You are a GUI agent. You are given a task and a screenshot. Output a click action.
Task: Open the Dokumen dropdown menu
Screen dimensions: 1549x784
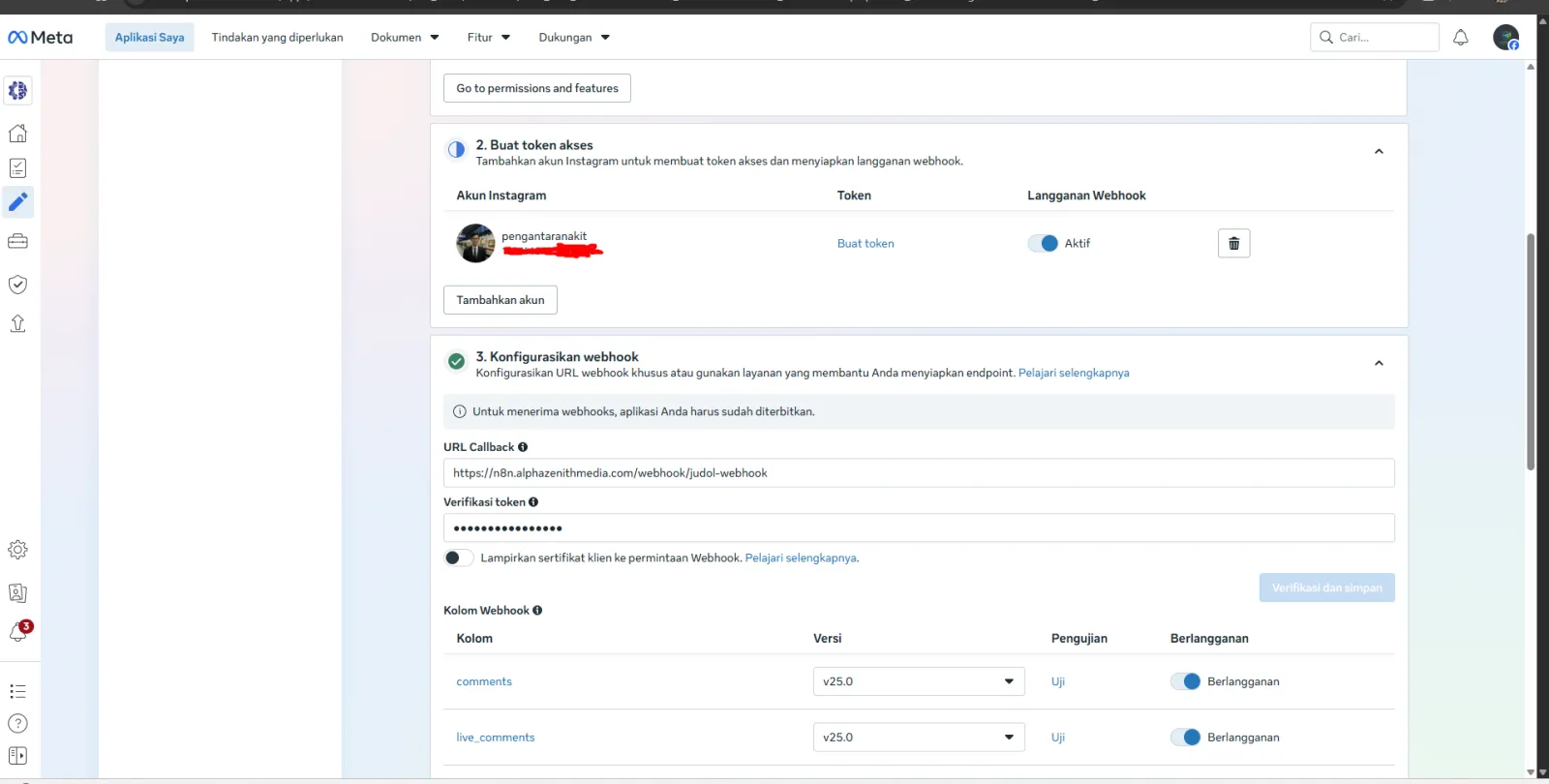pyautogui.click(x=405, y=38)
